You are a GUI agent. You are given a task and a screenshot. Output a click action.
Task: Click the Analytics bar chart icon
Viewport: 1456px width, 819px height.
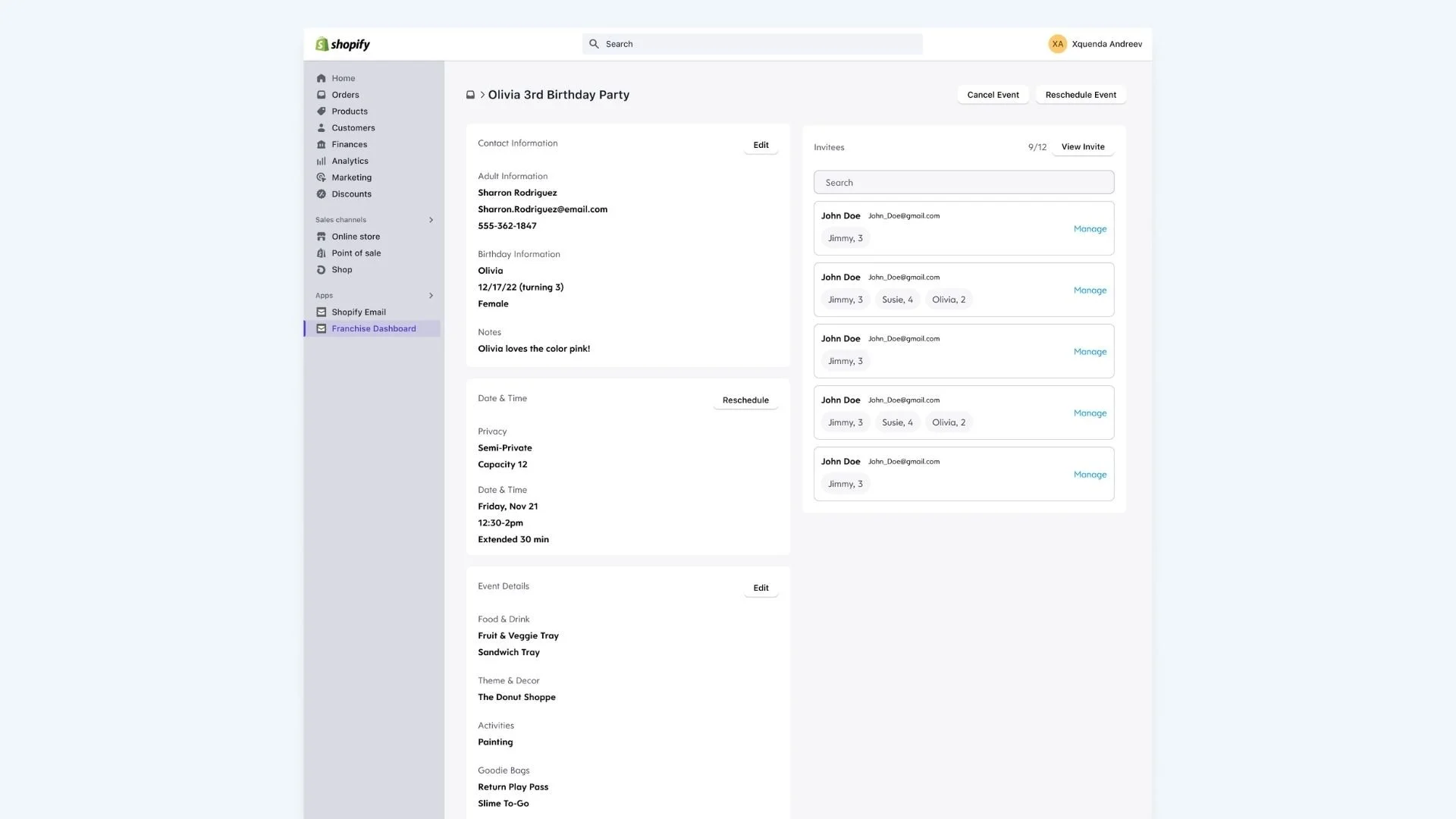tap(321, 161)
